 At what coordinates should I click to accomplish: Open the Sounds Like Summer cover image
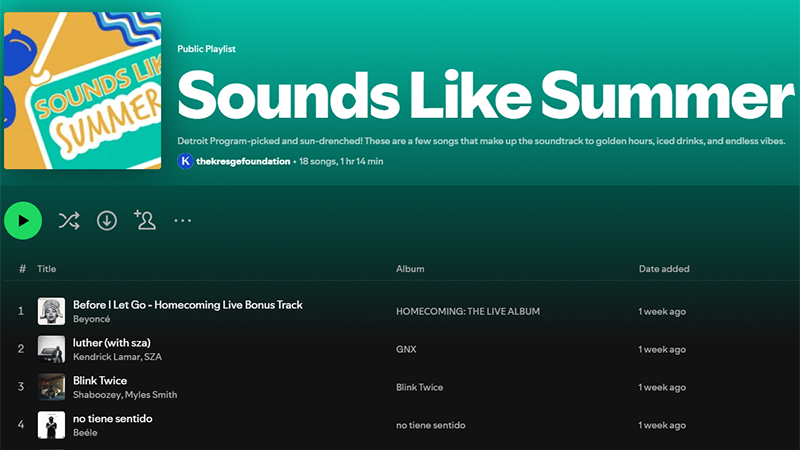pos(83,91)
